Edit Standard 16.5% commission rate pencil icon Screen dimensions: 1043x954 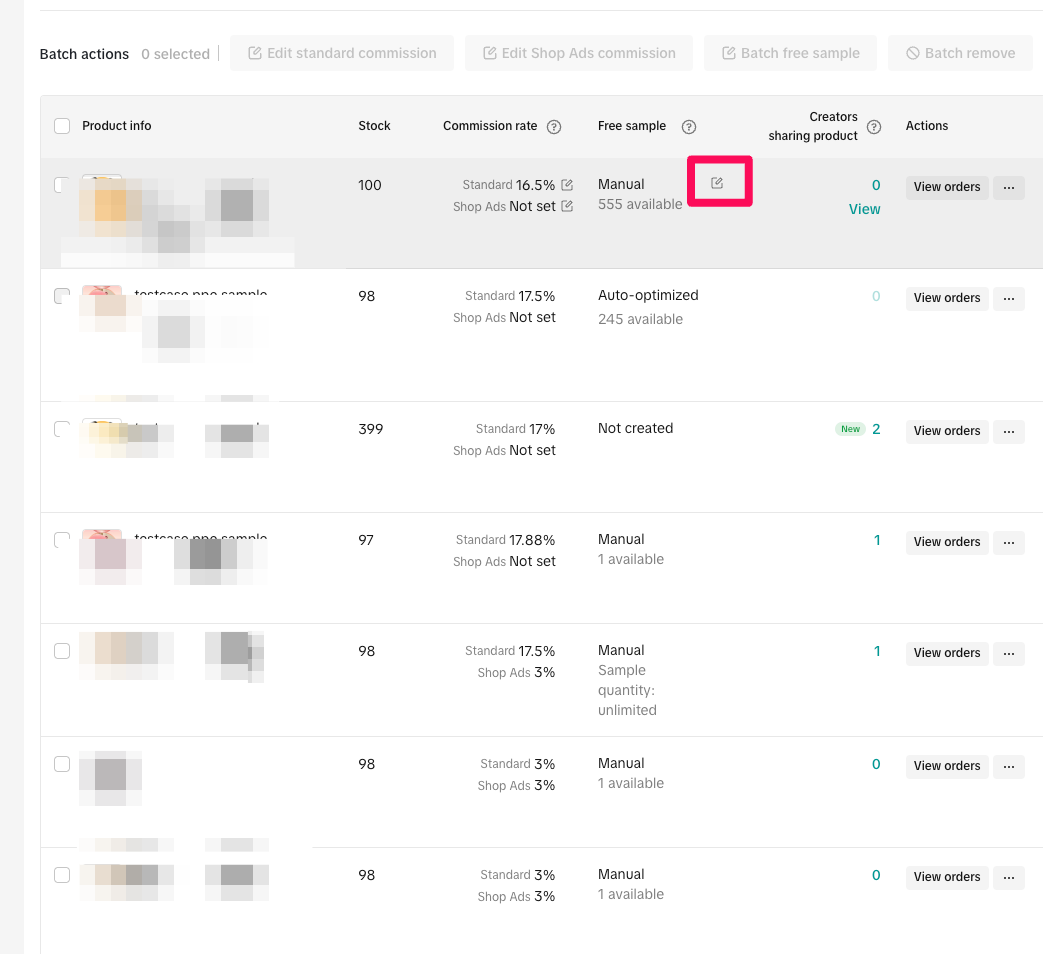click(x=567, y=185)
